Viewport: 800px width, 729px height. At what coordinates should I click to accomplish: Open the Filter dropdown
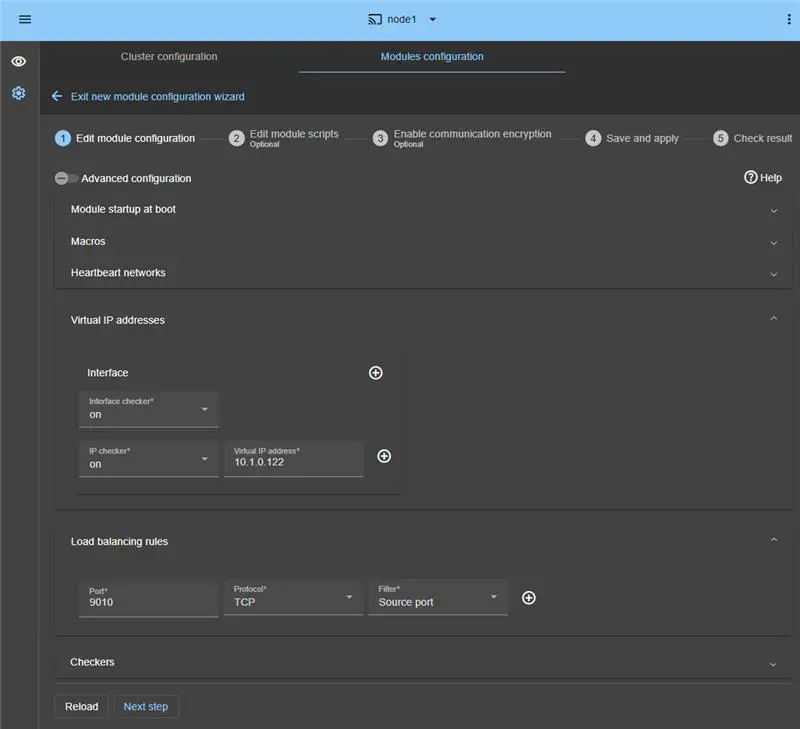(x=438, y=597)
